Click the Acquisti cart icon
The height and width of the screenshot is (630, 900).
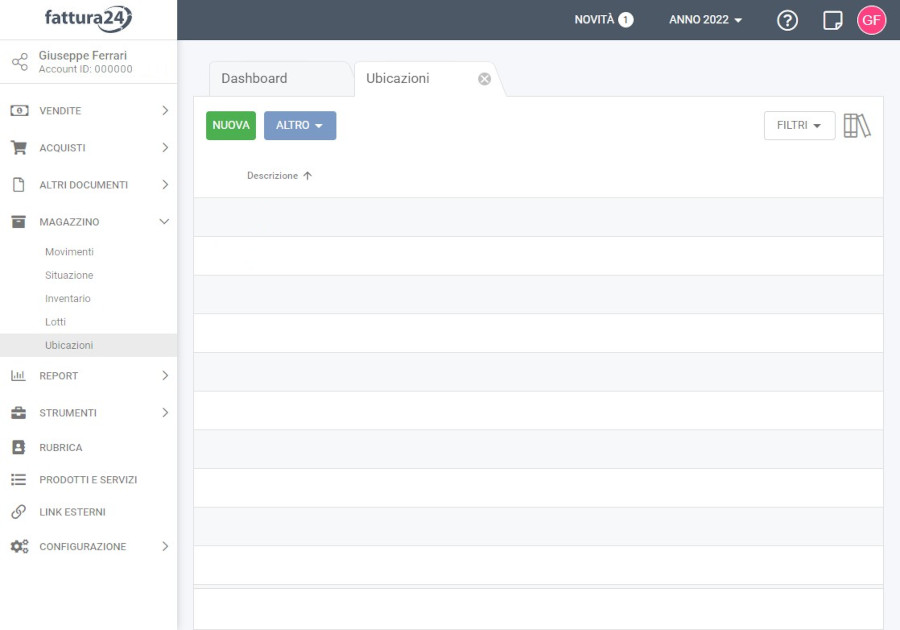pos(19,147)
